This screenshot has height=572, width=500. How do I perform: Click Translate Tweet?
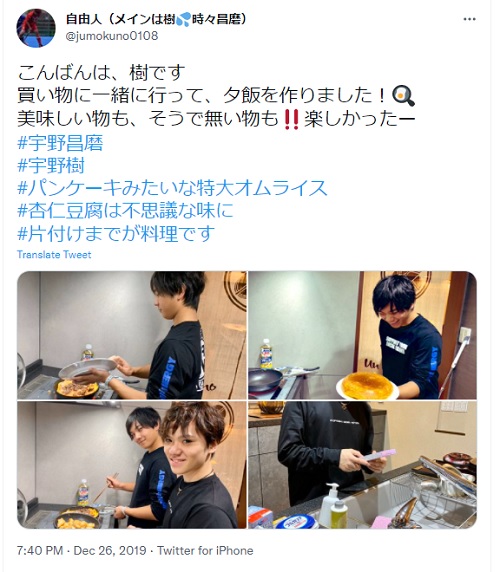pos(54,255)
